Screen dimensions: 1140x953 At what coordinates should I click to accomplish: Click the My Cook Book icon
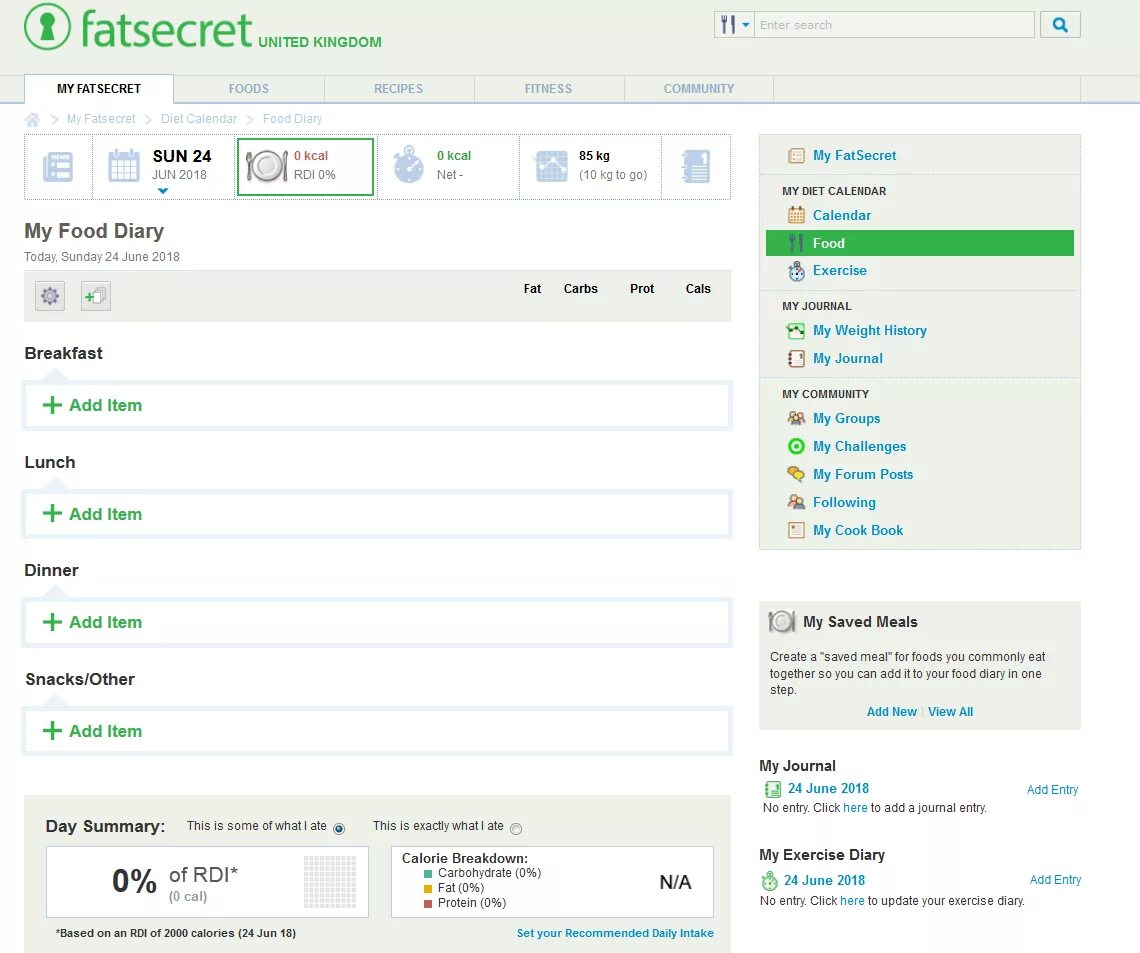796,530
